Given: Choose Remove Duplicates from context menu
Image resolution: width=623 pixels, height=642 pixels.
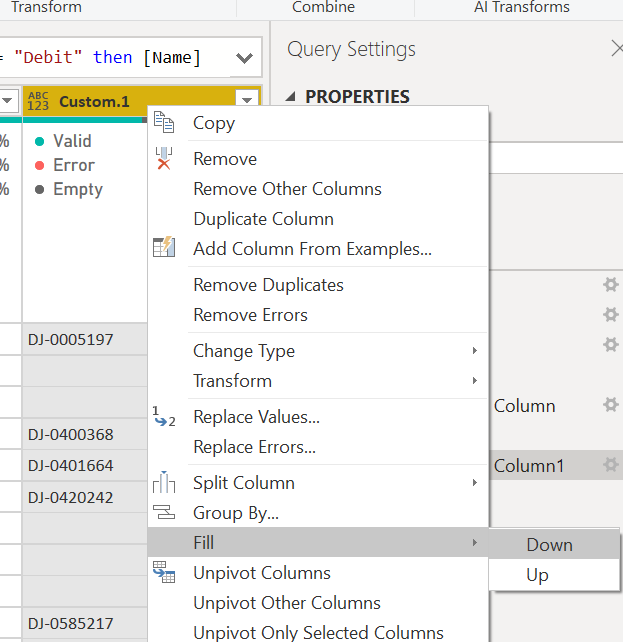Looking at the screenshot, I should (268, 285).
